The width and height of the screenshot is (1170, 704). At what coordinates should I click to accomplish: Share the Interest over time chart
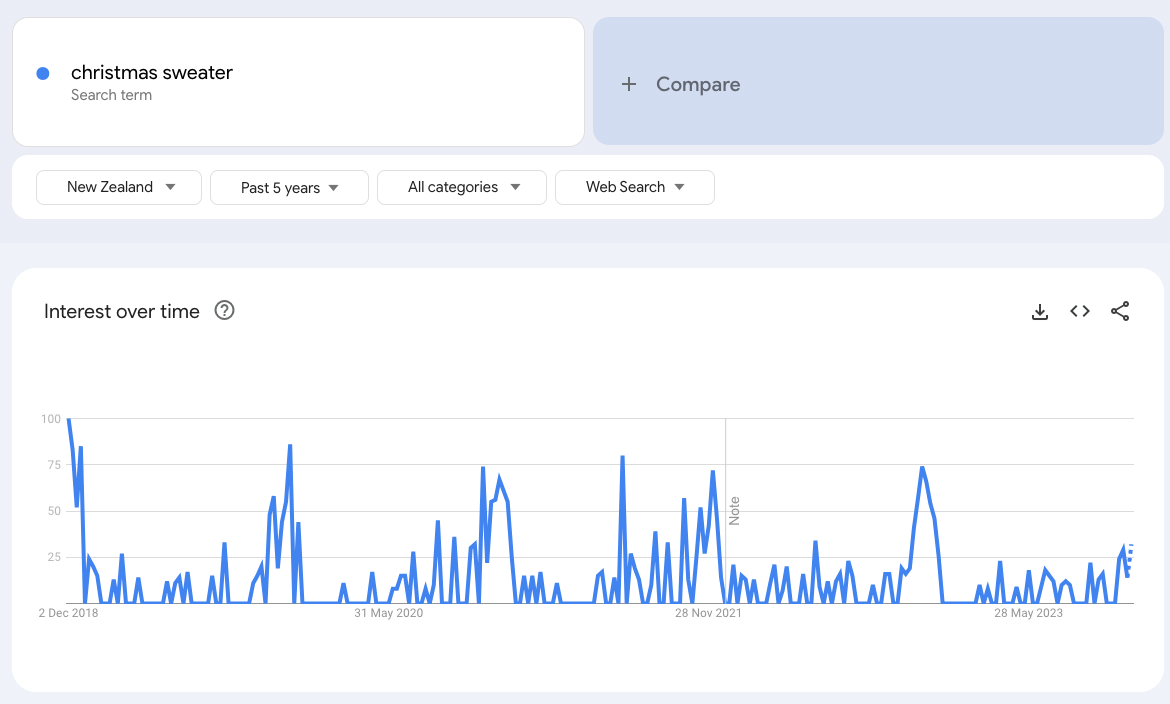[x=1120, y=311]
